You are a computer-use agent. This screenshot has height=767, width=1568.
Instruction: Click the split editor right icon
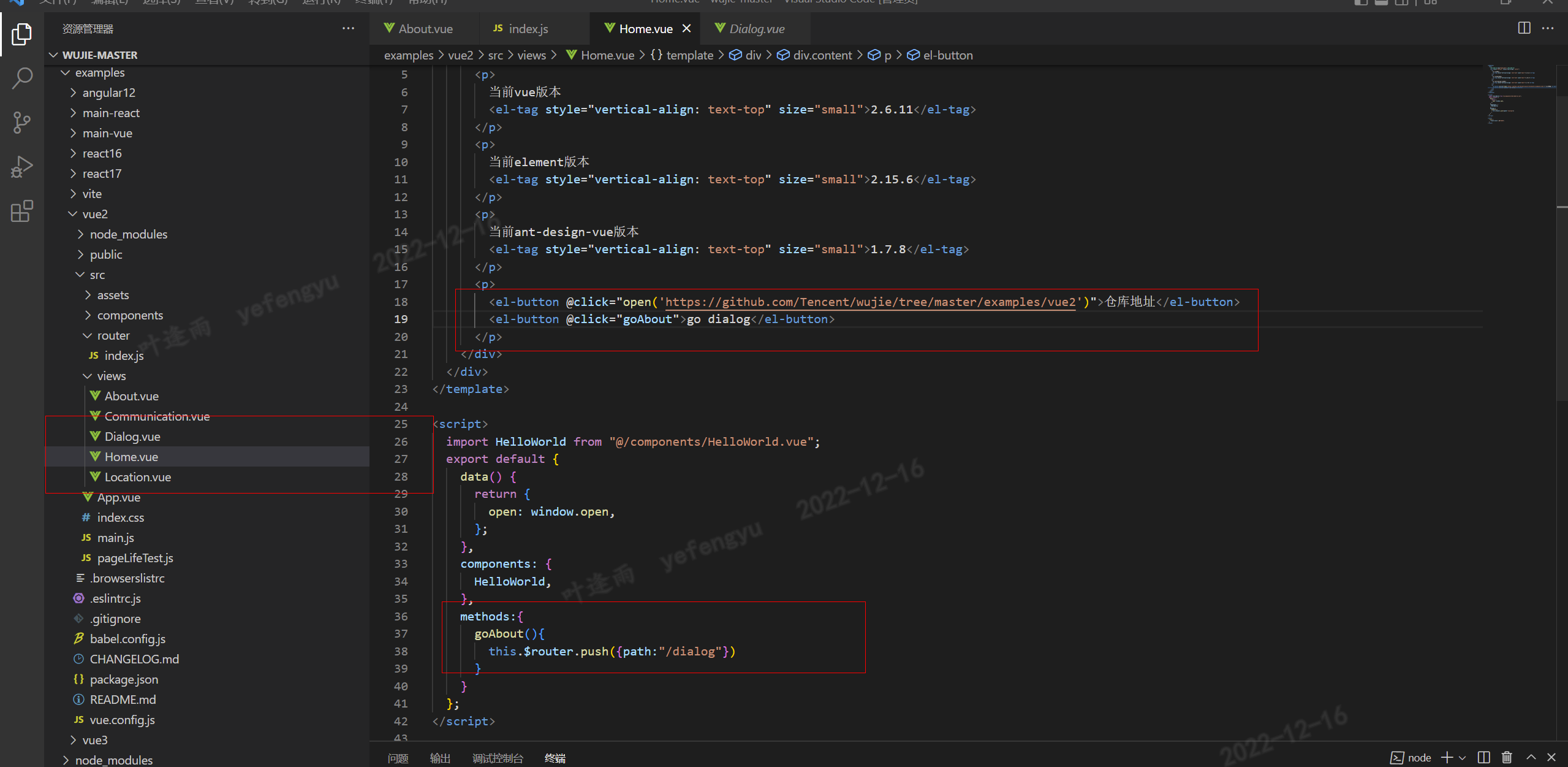coord(1524,28)
